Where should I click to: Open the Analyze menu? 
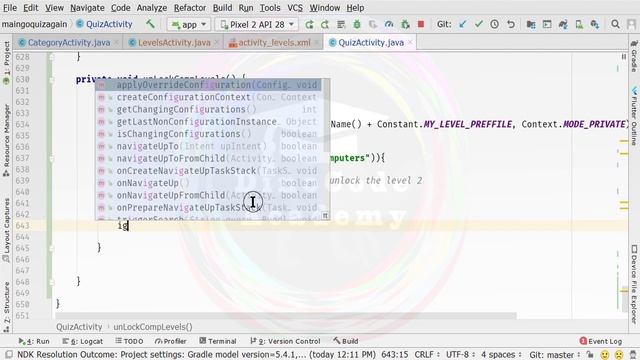click(x=151, y=8)
